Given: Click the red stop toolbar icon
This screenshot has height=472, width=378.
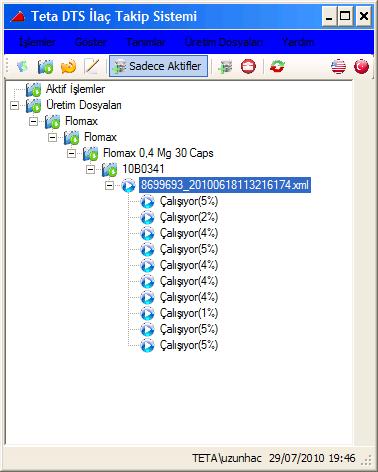Looking at the screenshot, I should click(x=248, y=66).
